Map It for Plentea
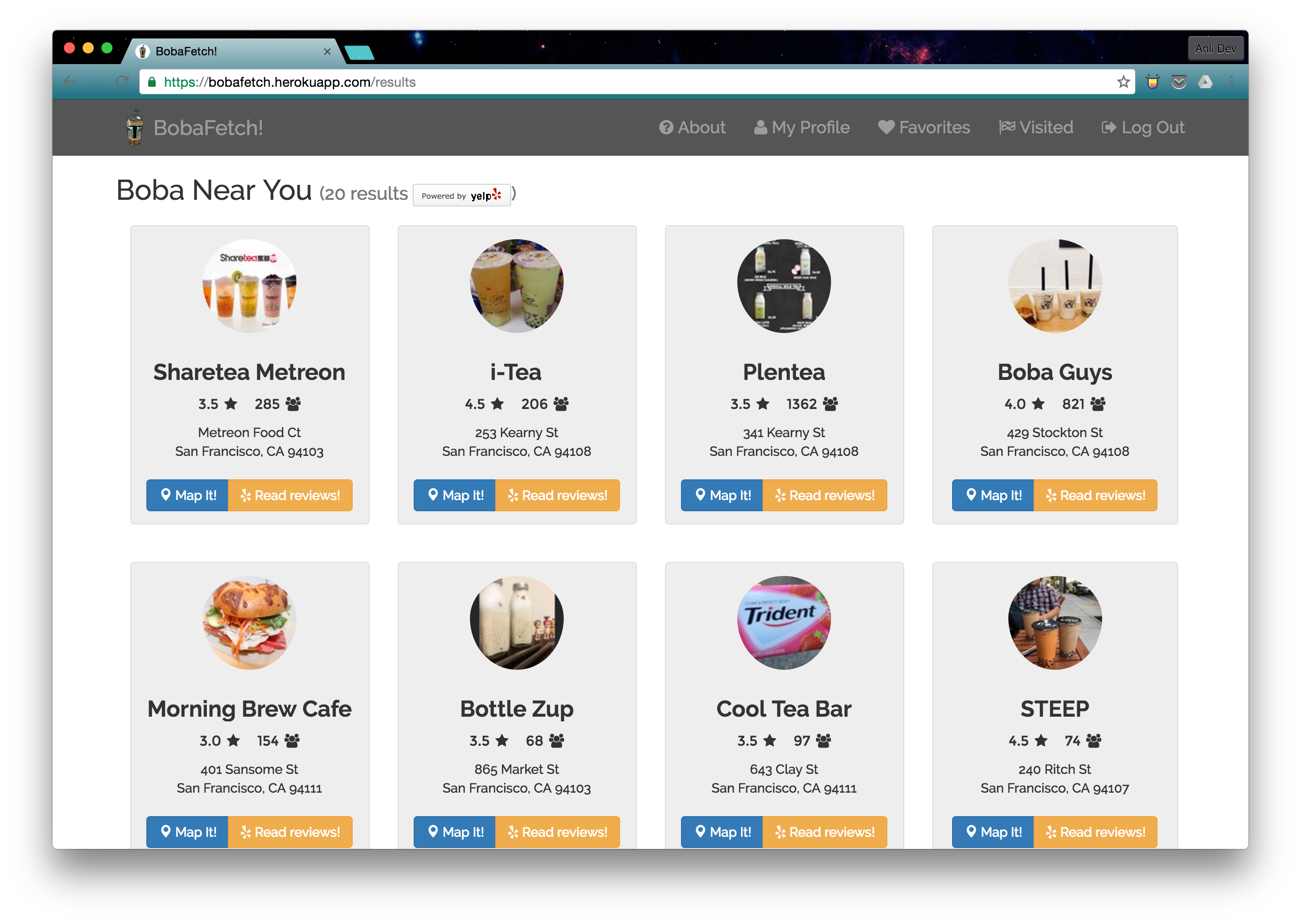Viewport: 1301px width, 924px height. (x=722, y=495)
